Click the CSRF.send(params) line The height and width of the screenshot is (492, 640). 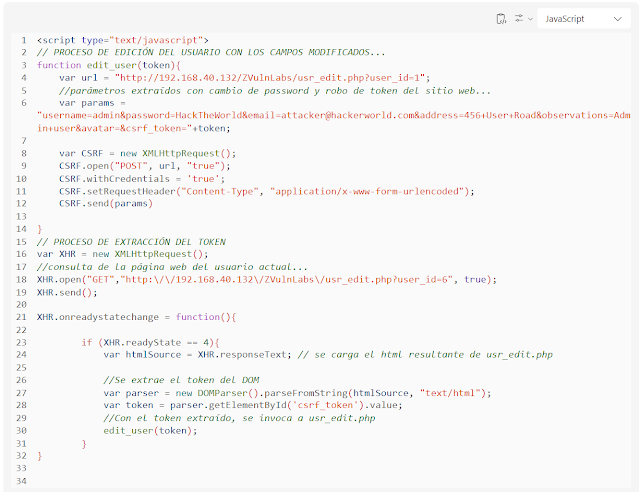106,204
